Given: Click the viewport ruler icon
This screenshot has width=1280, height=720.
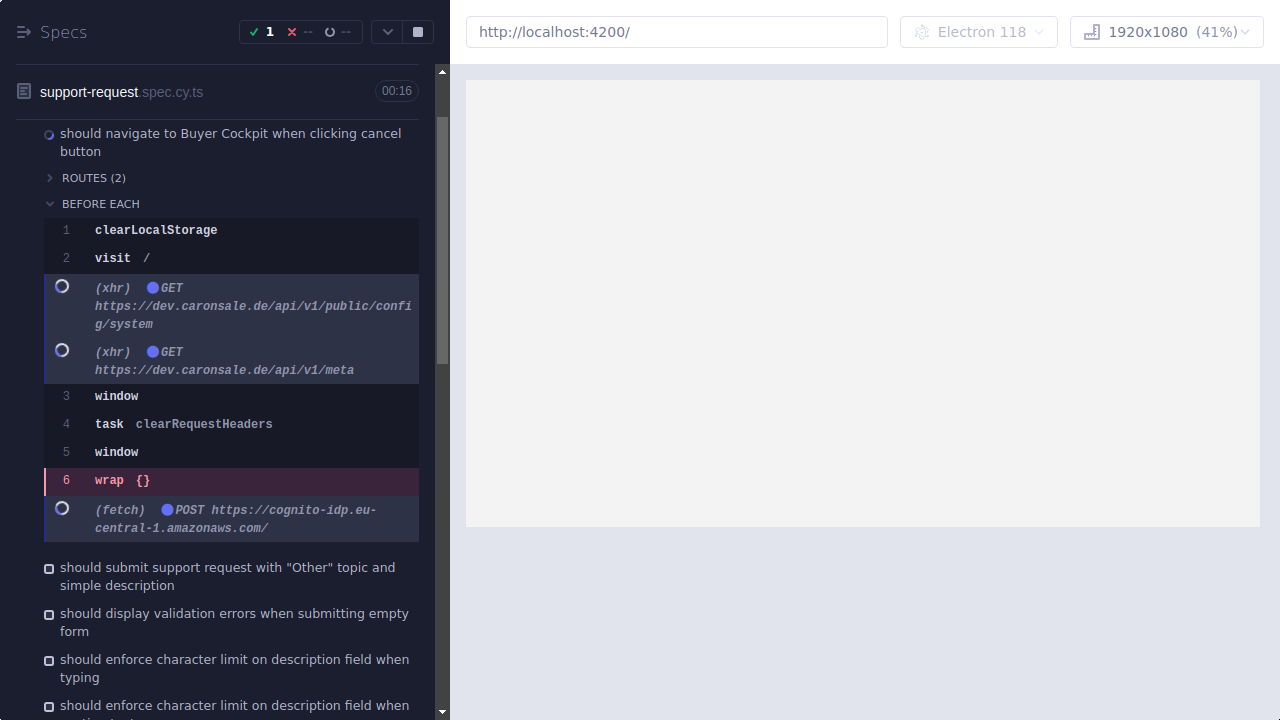Looking at the screenshot, I should [1091, 31].
